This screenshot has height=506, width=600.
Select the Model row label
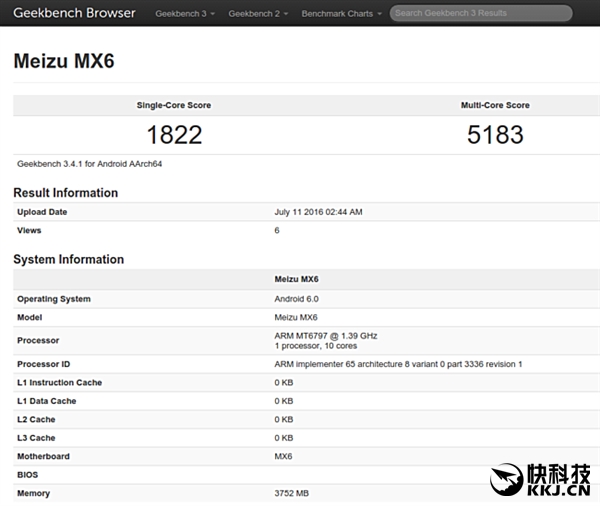[29, 317]
